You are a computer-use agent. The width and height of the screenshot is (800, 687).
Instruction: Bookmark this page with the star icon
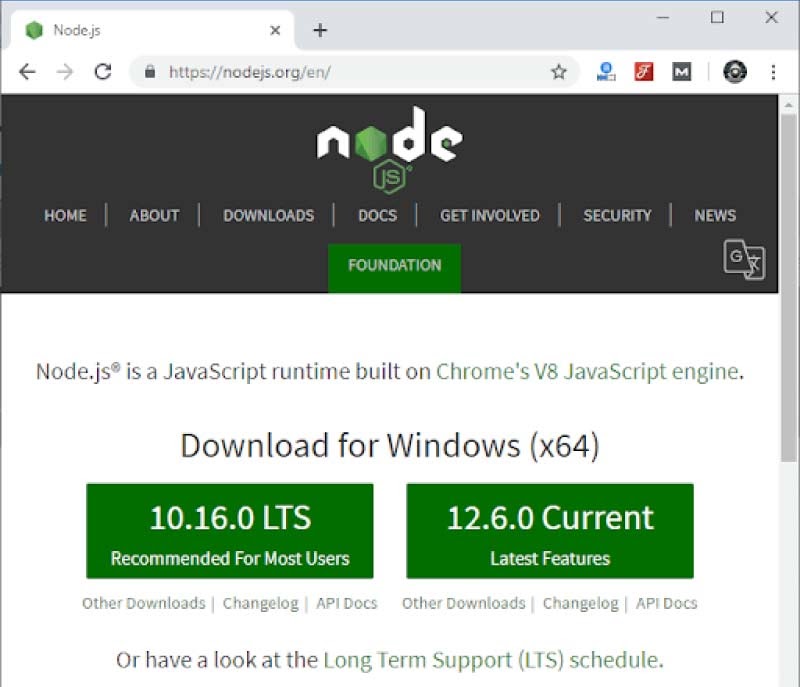[559, 72]
